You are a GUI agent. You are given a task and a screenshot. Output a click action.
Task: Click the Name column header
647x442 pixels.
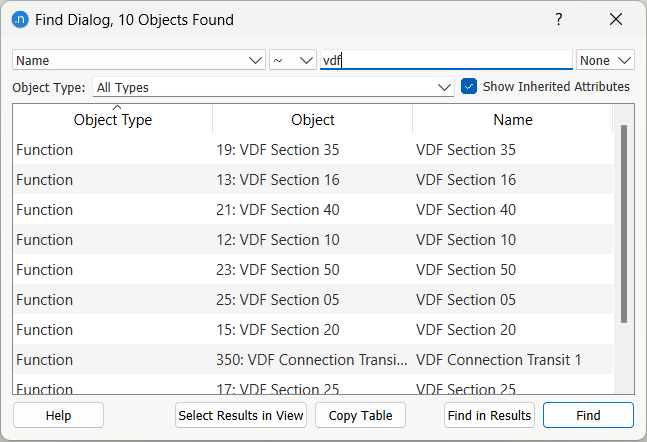point(513,120)
